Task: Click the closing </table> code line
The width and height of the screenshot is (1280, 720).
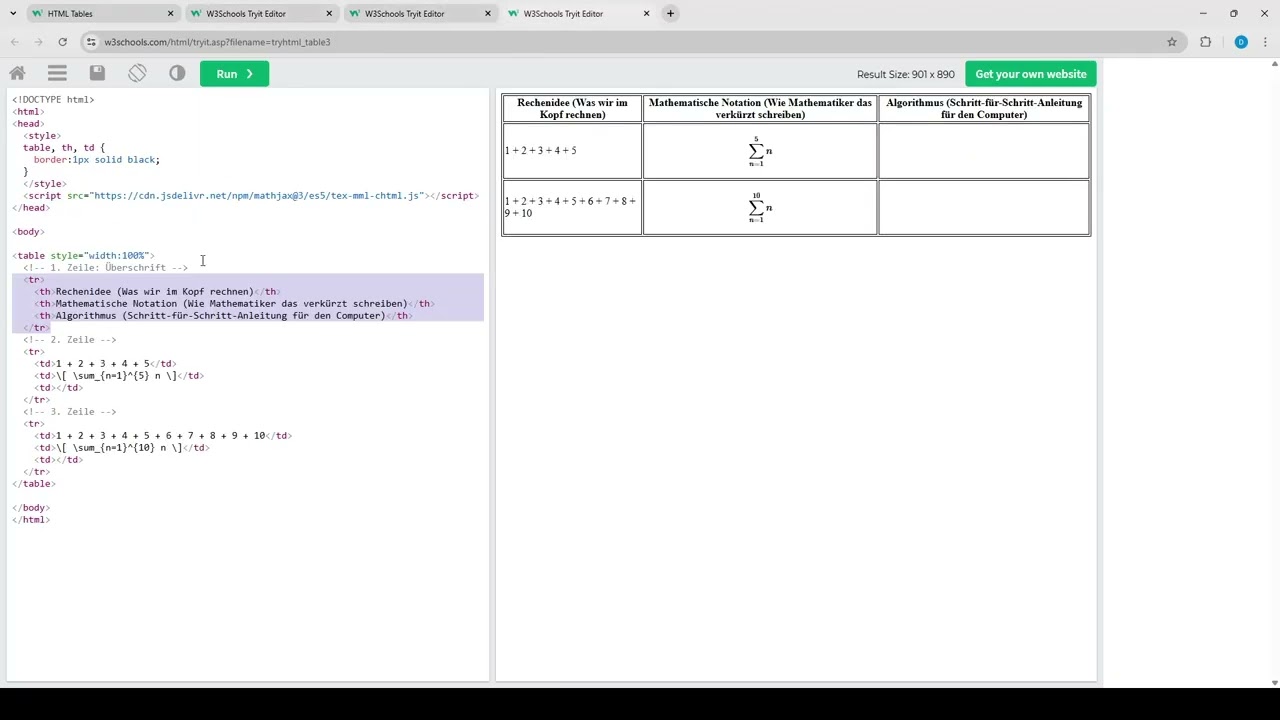Action: [x=34, y=484]
